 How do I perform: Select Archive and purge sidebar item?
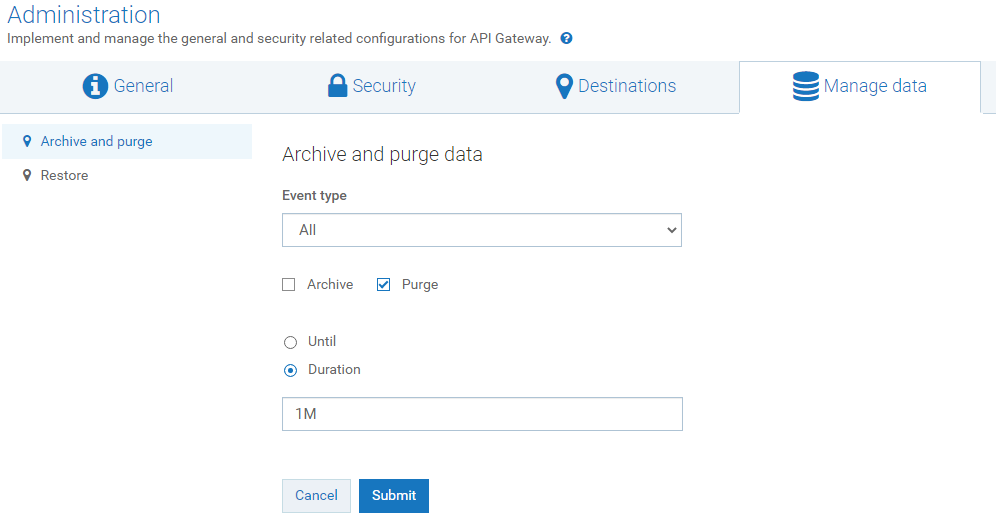(x=96, y=142)
